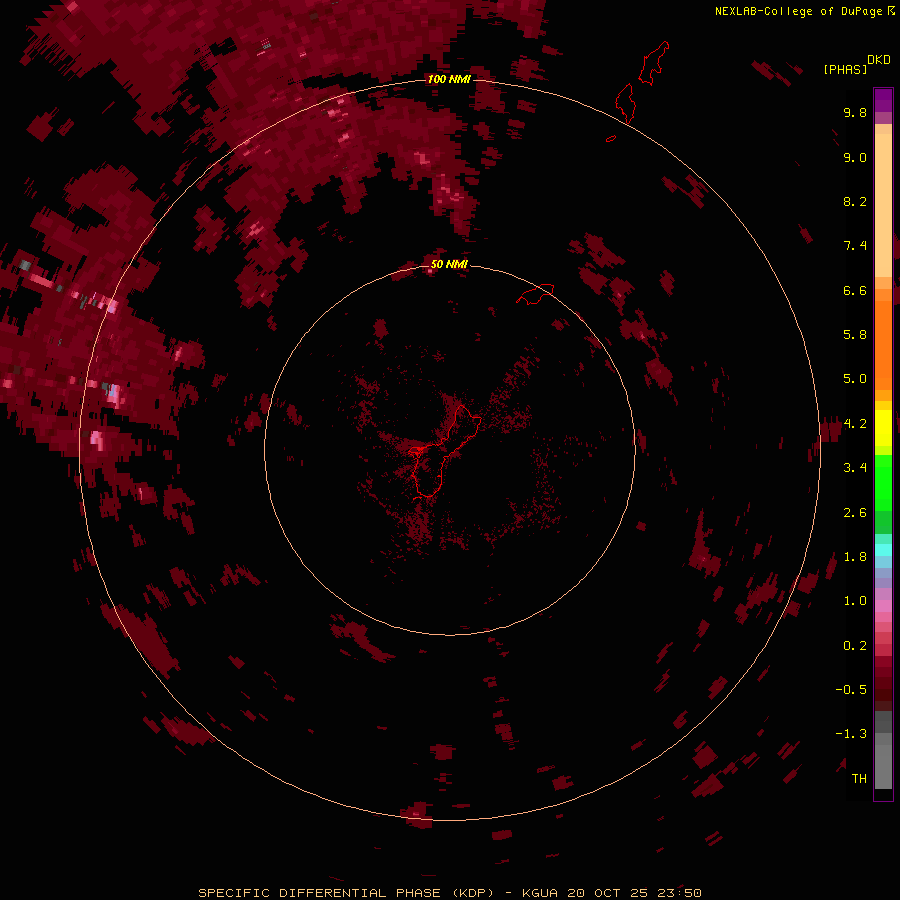Select the 1.0 scale value
The image size is (900, 900).
[855, 601]
